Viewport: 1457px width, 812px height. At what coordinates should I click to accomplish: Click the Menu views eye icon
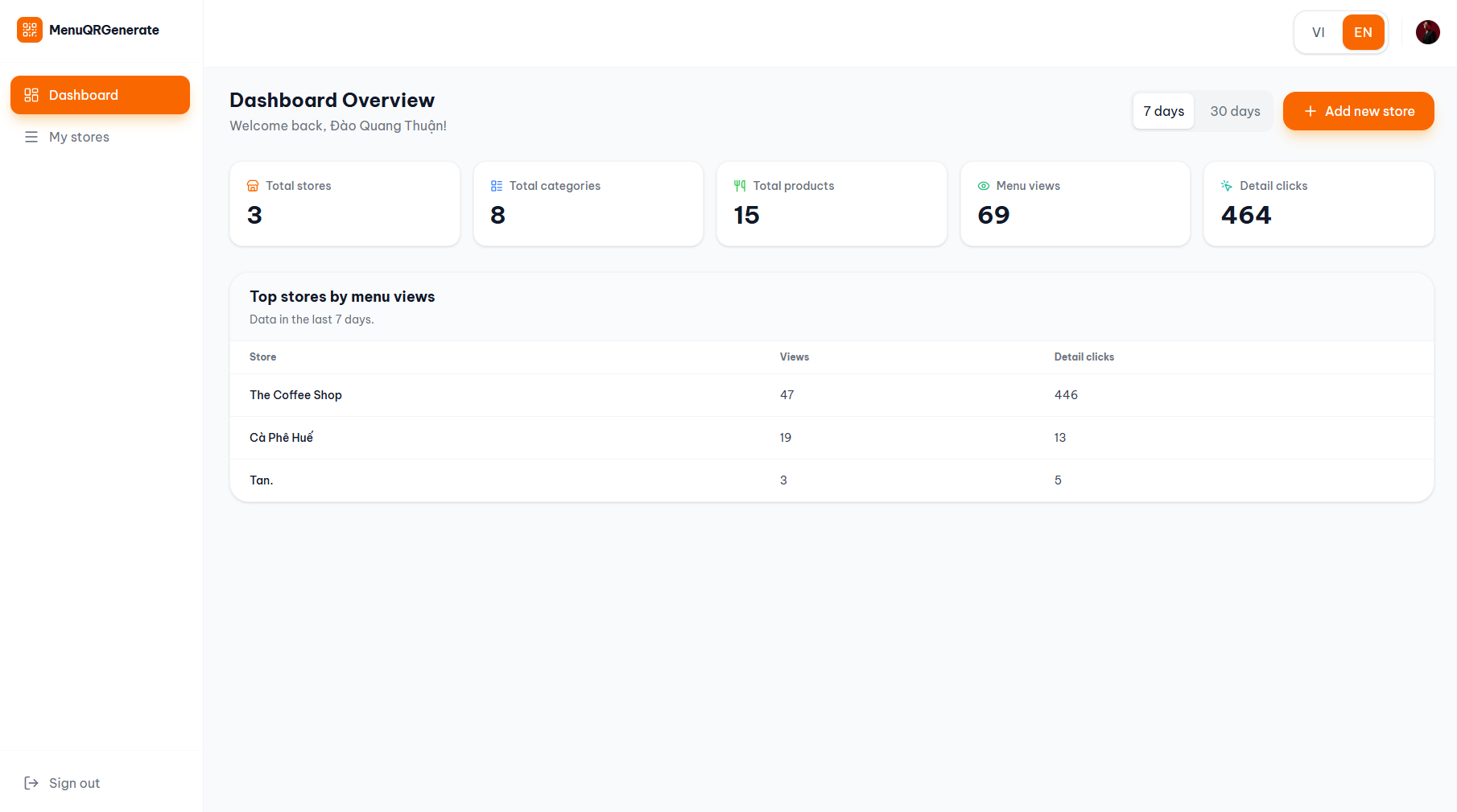coord(984,186)
